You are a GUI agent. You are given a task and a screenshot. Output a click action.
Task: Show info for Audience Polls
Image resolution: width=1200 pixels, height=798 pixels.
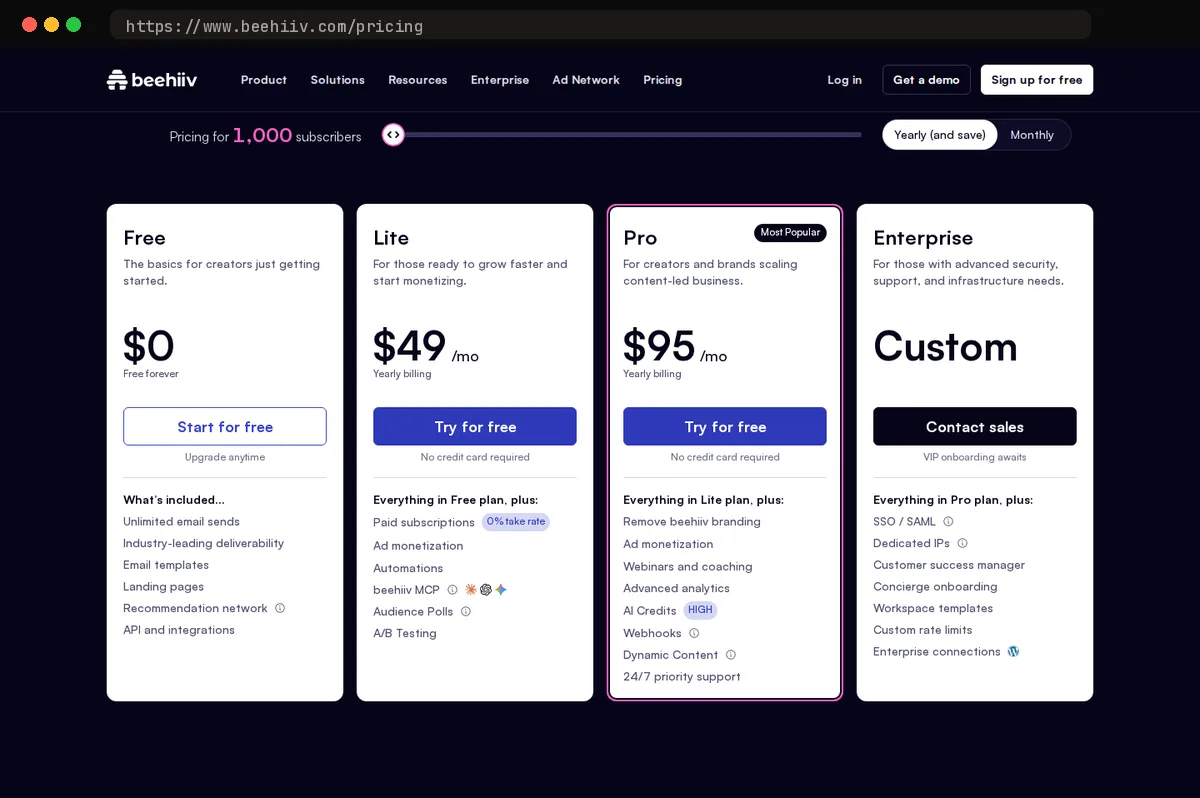(466, 612)
